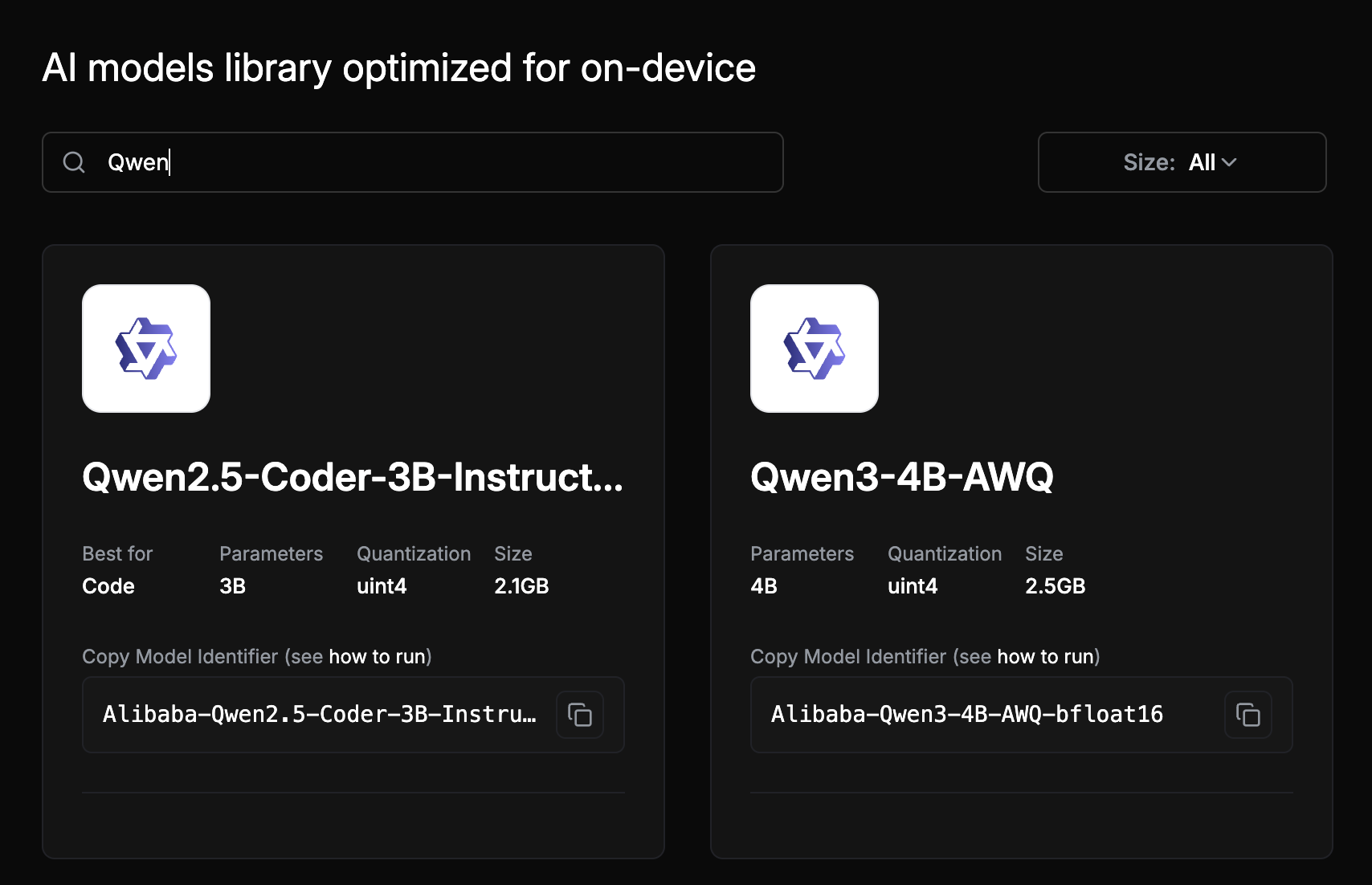The image size is (1372, 885).
Task: Open how to run link for Qwen3-4B-AWQ
Action: 1045,657
